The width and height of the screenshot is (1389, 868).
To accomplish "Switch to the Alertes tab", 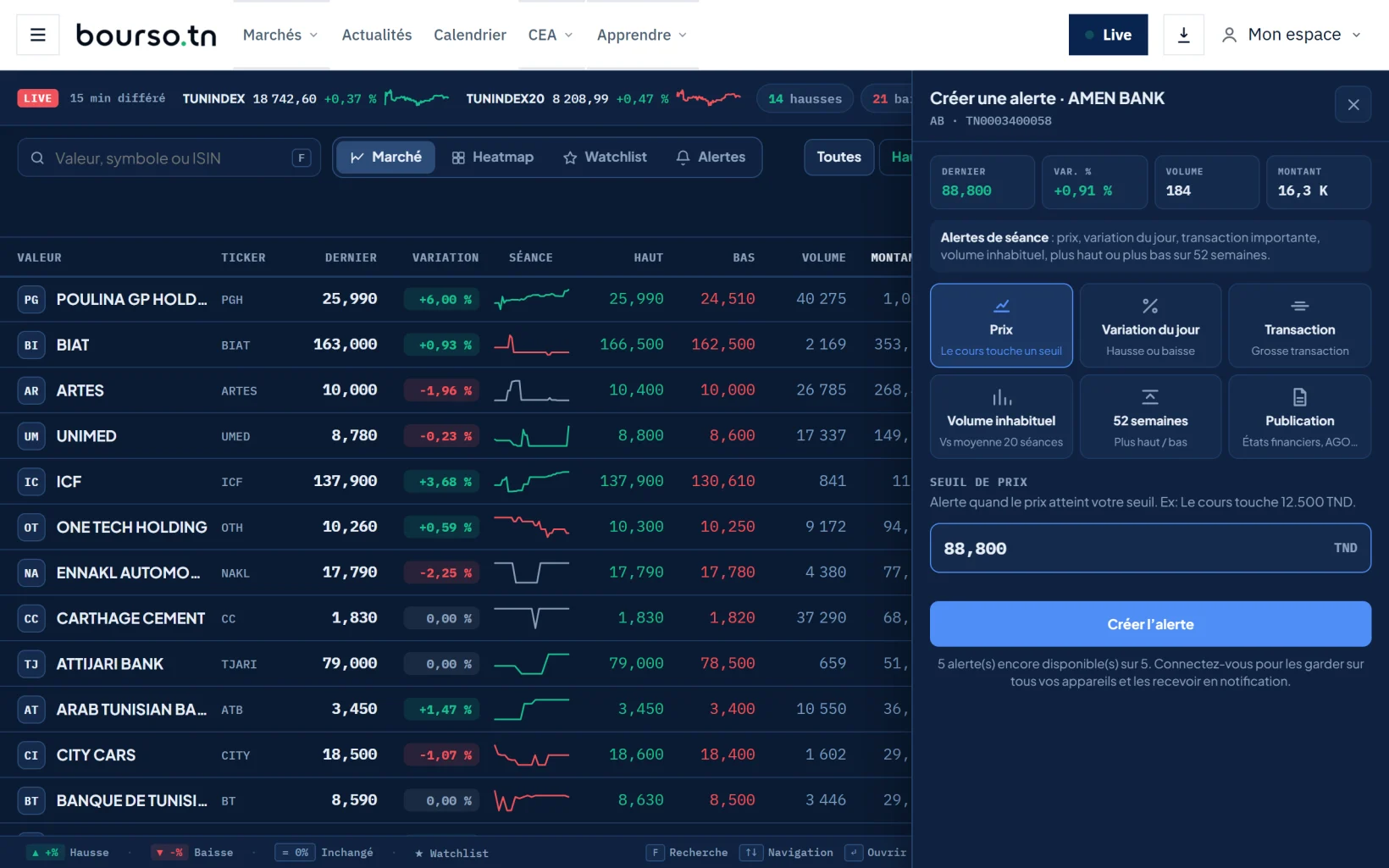I will (711, 158).
